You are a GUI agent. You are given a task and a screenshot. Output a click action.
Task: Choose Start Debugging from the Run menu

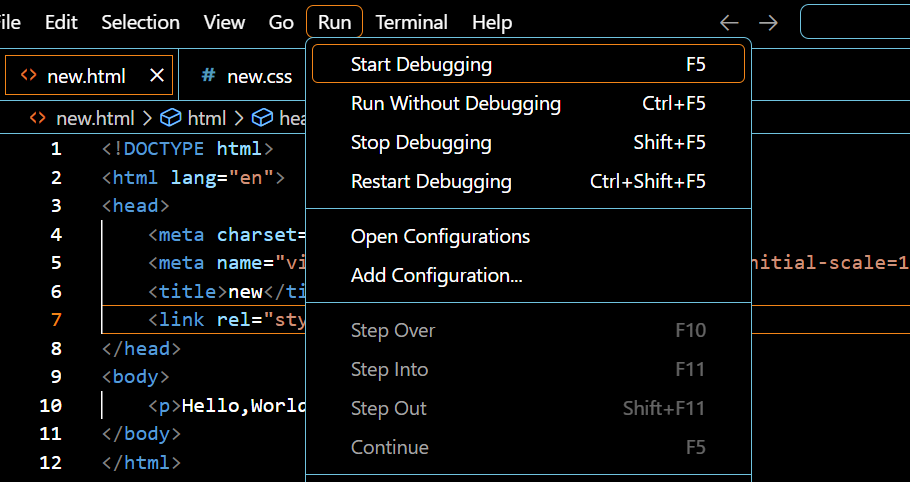(x=528, y=64)
